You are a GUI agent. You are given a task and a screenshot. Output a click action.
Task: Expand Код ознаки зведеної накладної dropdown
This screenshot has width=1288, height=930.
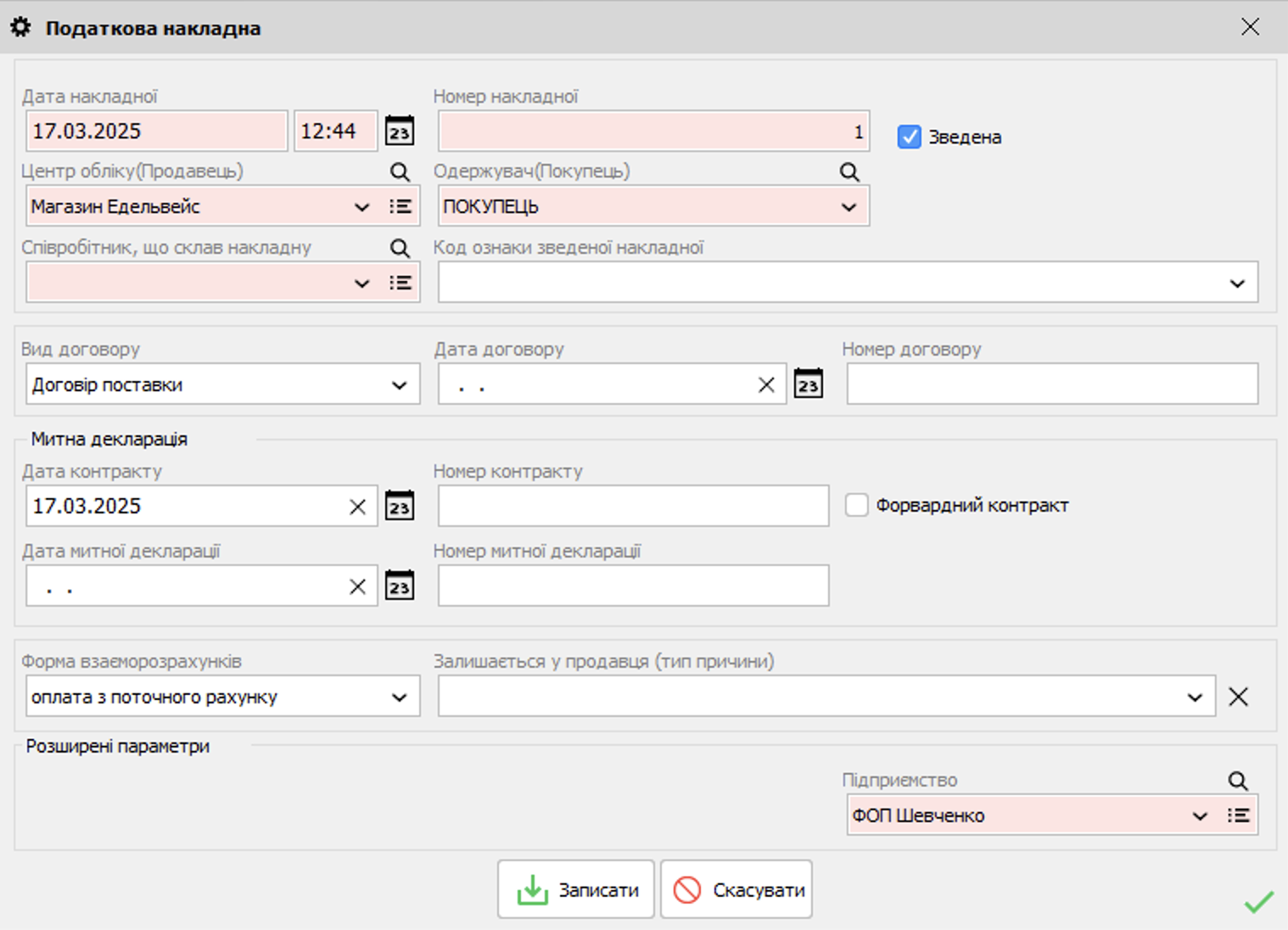coord(1237,283)
